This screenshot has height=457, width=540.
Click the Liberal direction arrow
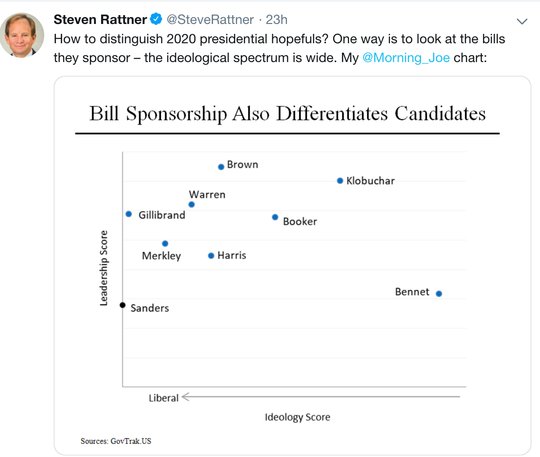321,397
